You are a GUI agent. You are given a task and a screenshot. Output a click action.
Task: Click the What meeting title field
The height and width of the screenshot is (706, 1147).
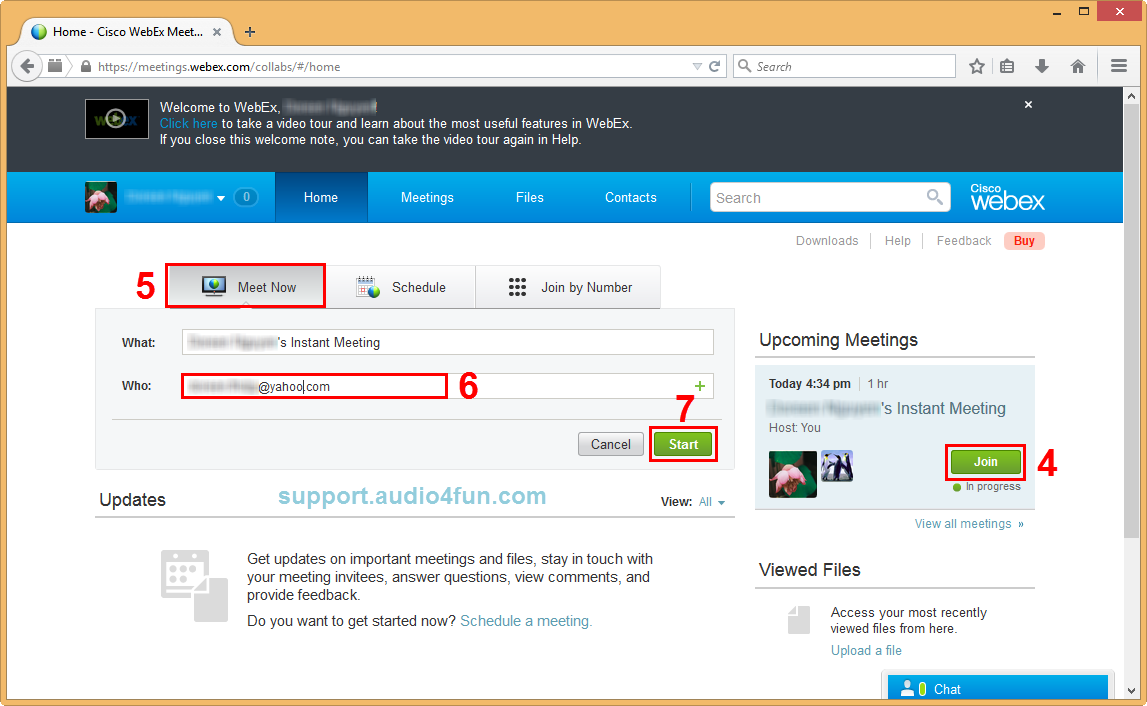pyautogui.click(x=448, y=342)
